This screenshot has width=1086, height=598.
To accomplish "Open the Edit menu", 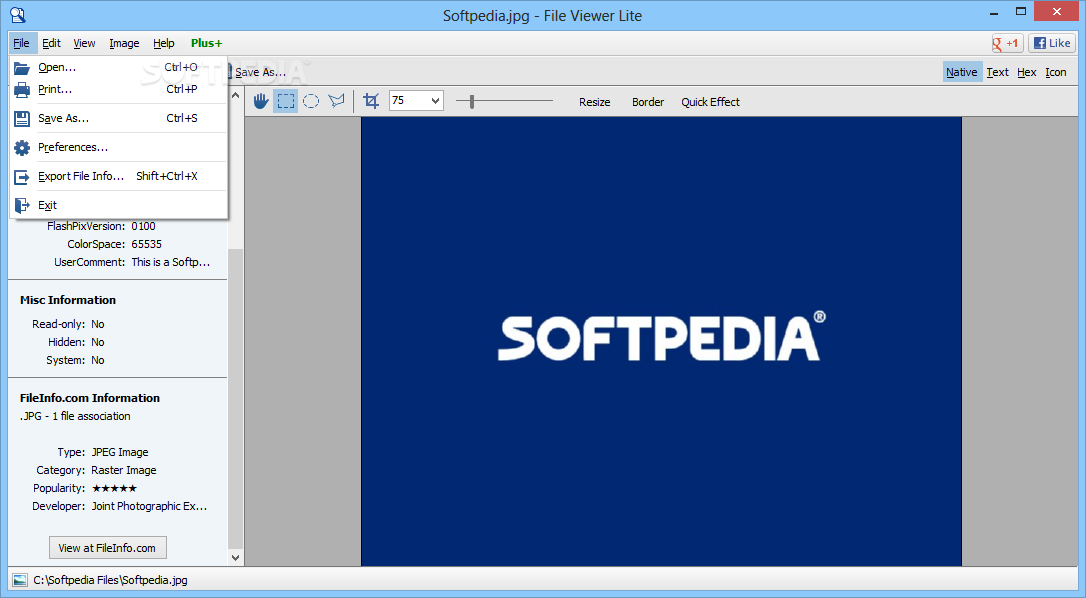I will point(51,43).
